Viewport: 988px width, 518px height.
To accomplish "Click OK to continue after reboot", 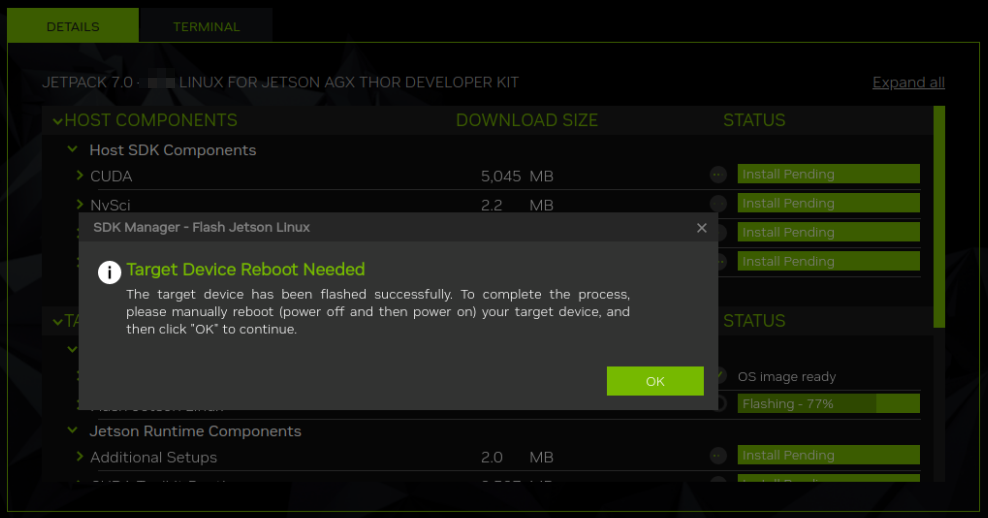I will [655, 381].
